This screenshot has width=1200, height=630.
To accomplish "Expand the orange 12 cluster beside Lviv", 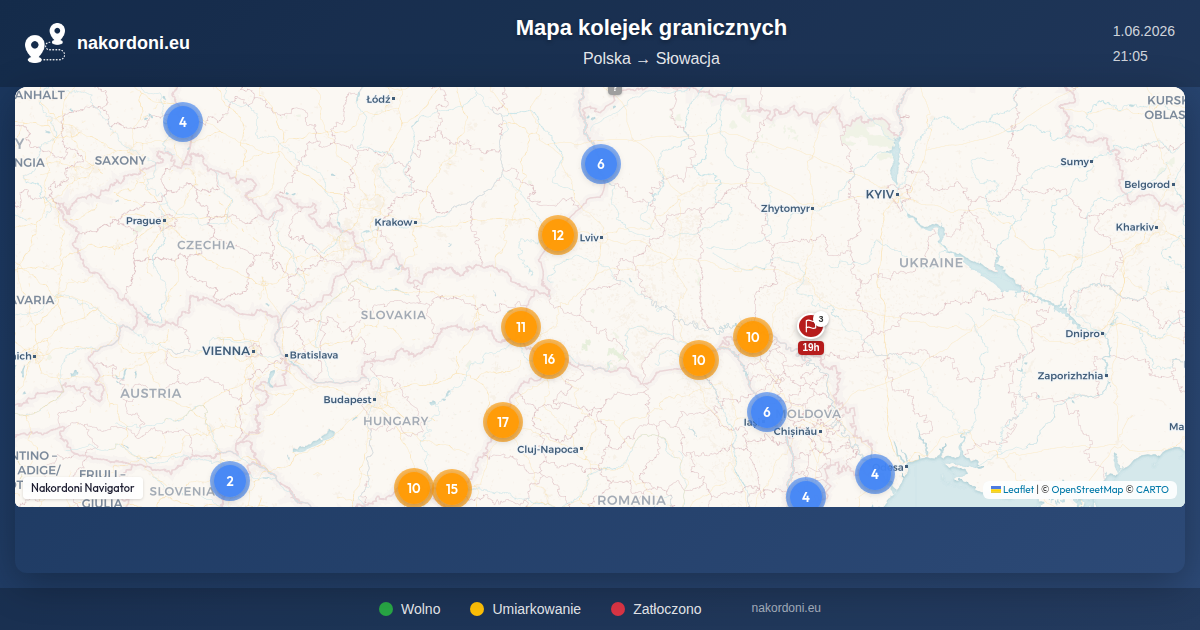I will pyautogui.click(x=558, y=236).
